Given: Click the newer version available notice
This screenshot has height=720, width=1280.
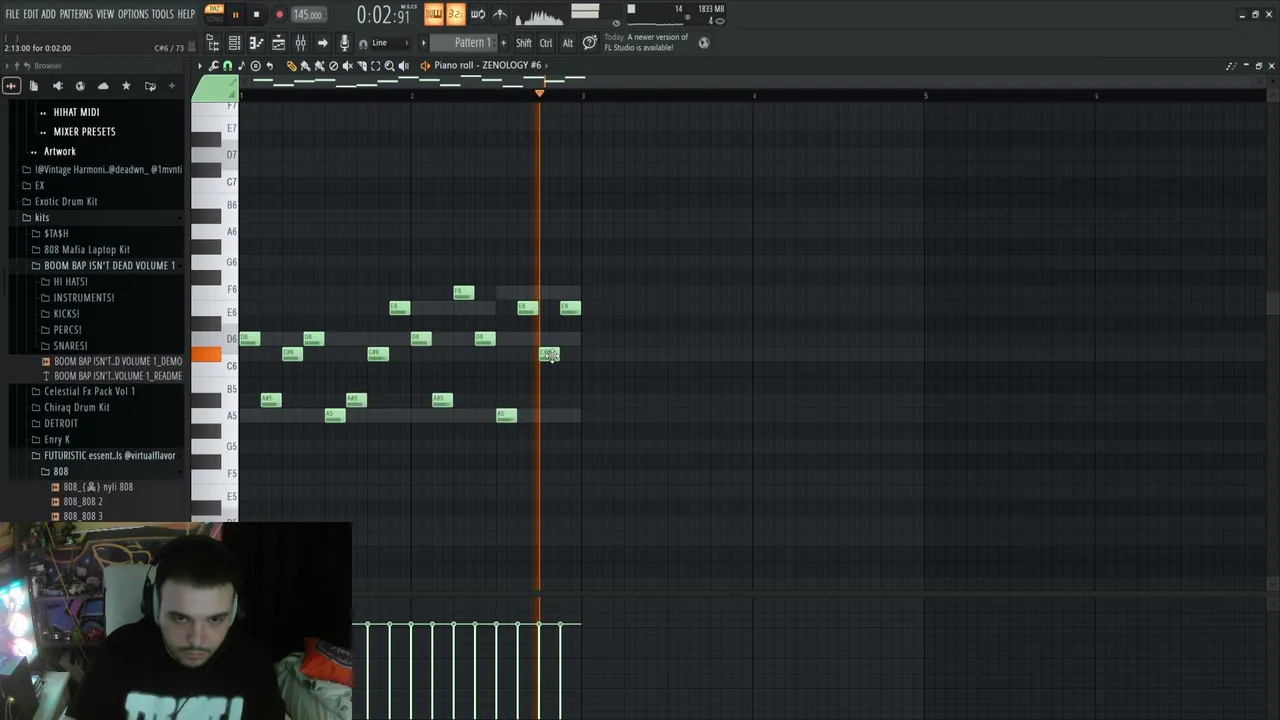Looking at the screenshot, I should coord(646,42).
